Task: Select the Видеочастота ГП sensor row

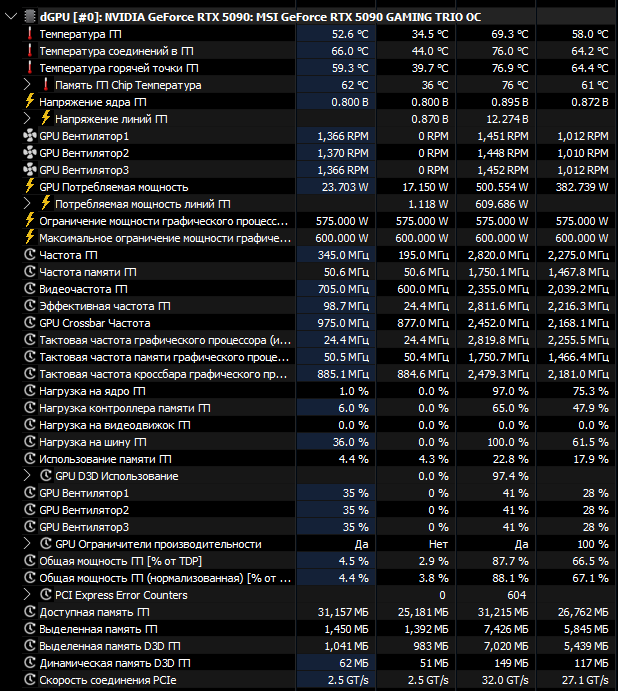Action: pos(318,289)
